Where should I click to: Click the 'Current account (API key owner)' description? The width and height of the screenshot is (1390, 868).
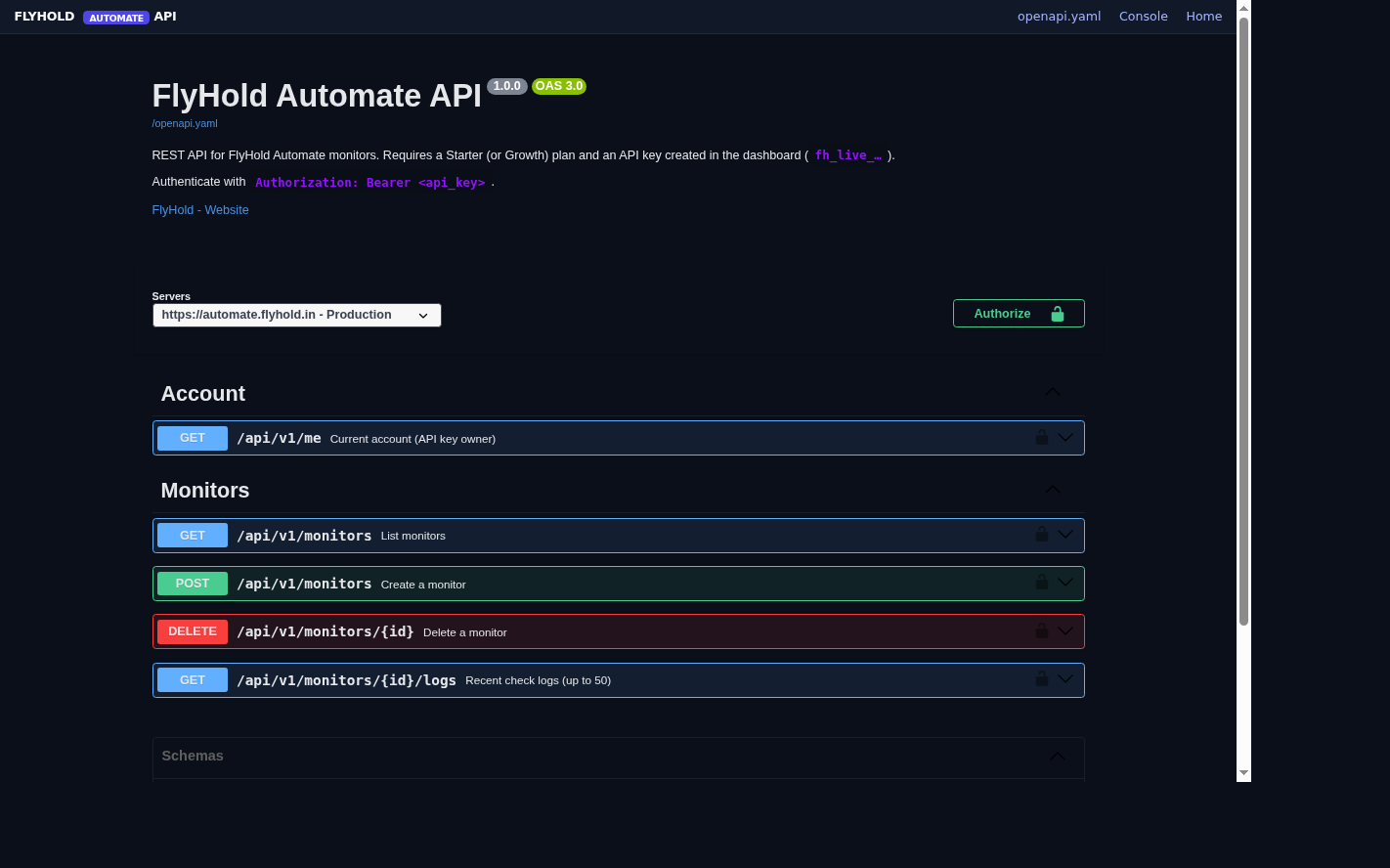coord(413,439)
